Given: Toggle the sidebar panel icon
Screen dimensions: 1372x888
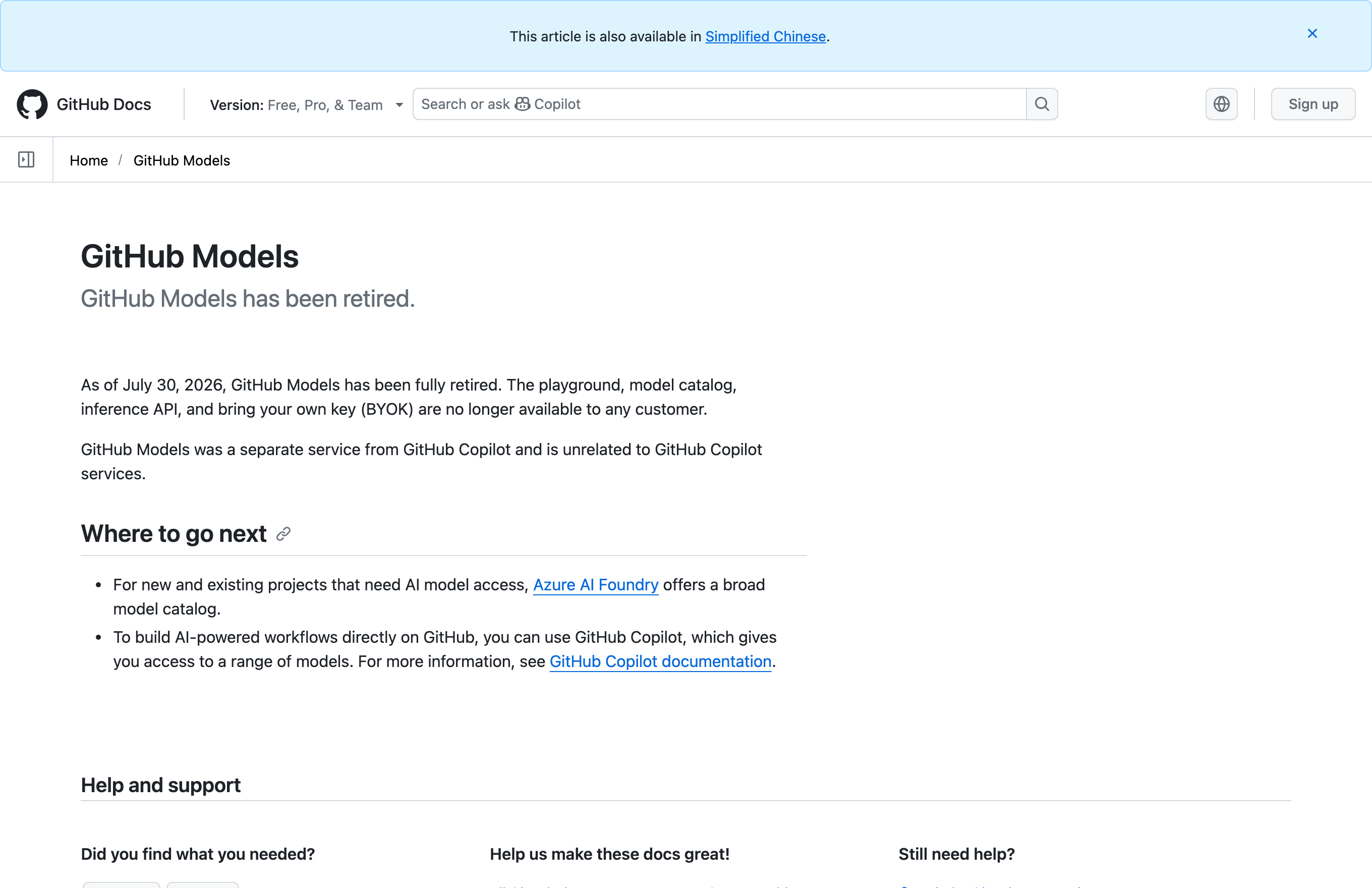Looking at the screenshot, I should (27, 160).
